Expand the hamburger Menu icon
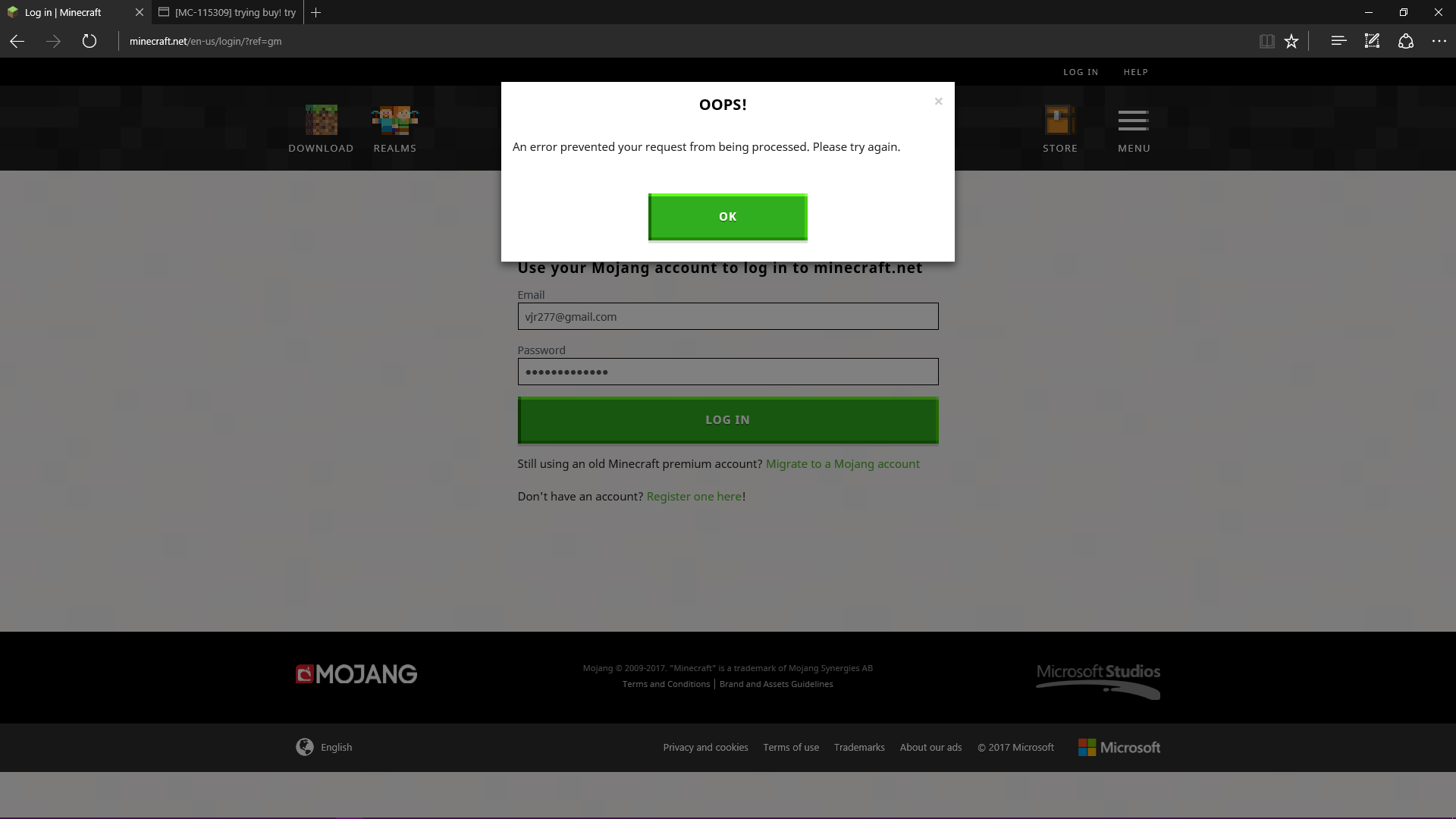Screen dimensions: 1456x819 coord(1133,121)
